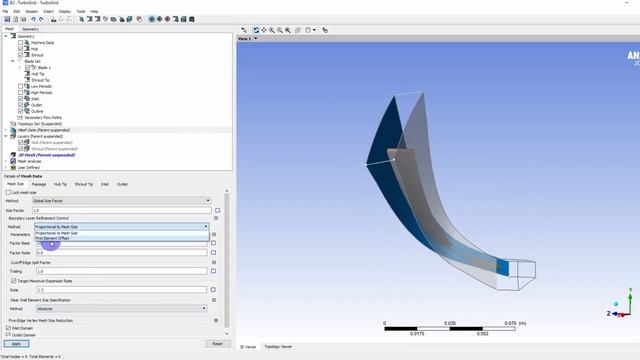Enable the Low Periodic checkbox

point(20,86)
